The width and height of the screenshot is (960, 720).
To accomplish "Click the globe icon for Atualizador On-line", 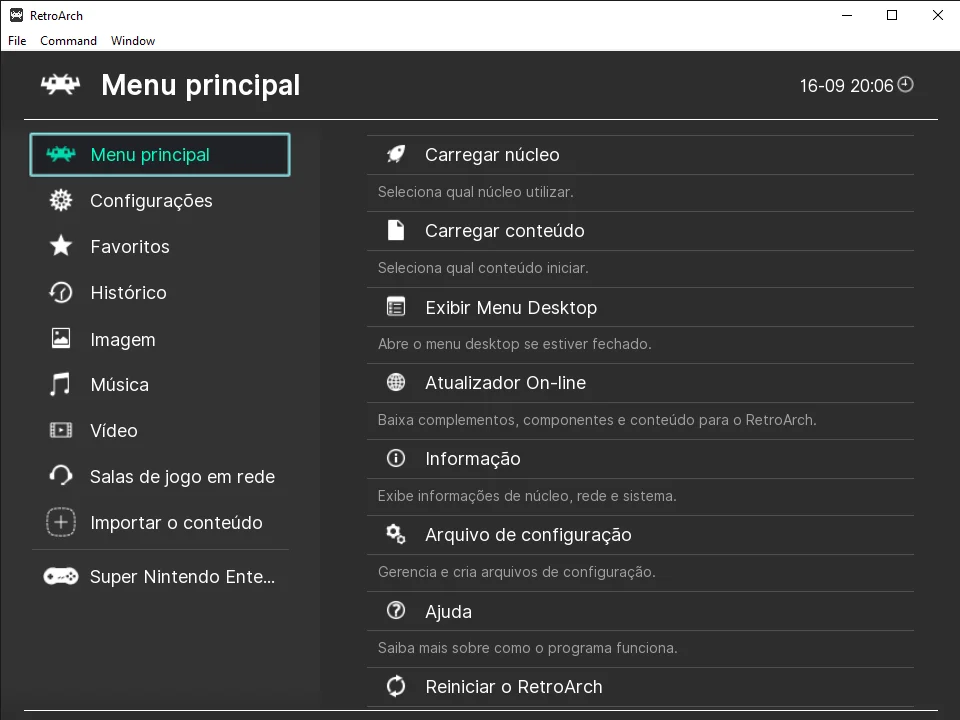I will (396, 383).
